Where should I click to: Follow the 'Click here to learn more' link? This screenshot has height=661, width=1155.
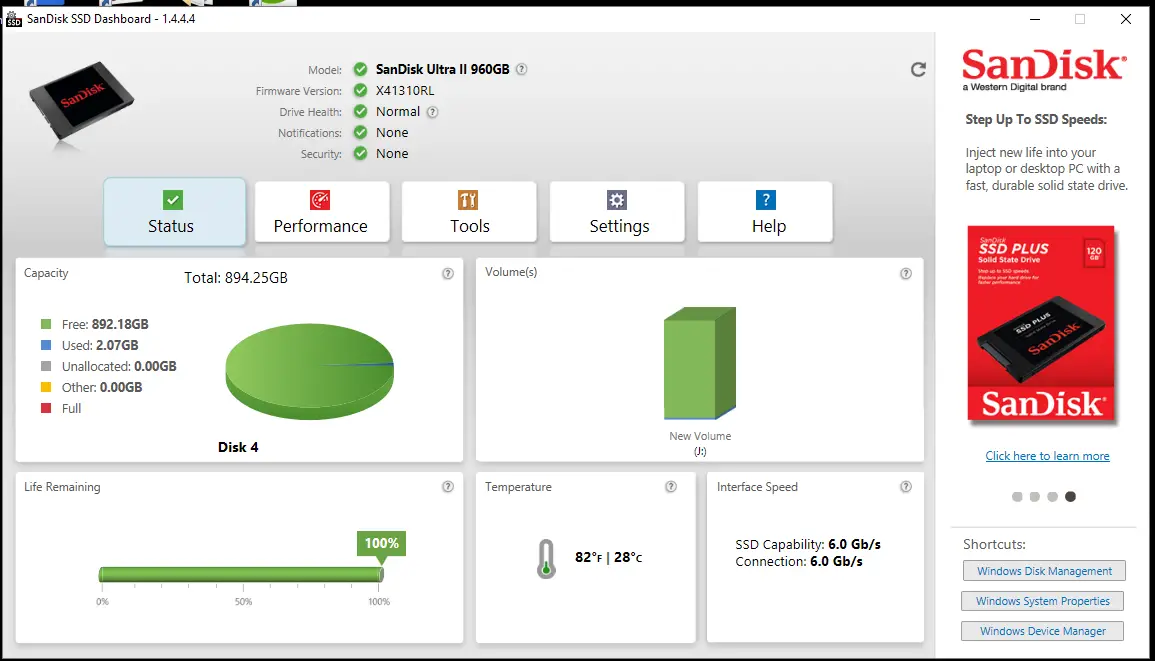tap(1047, 456)
